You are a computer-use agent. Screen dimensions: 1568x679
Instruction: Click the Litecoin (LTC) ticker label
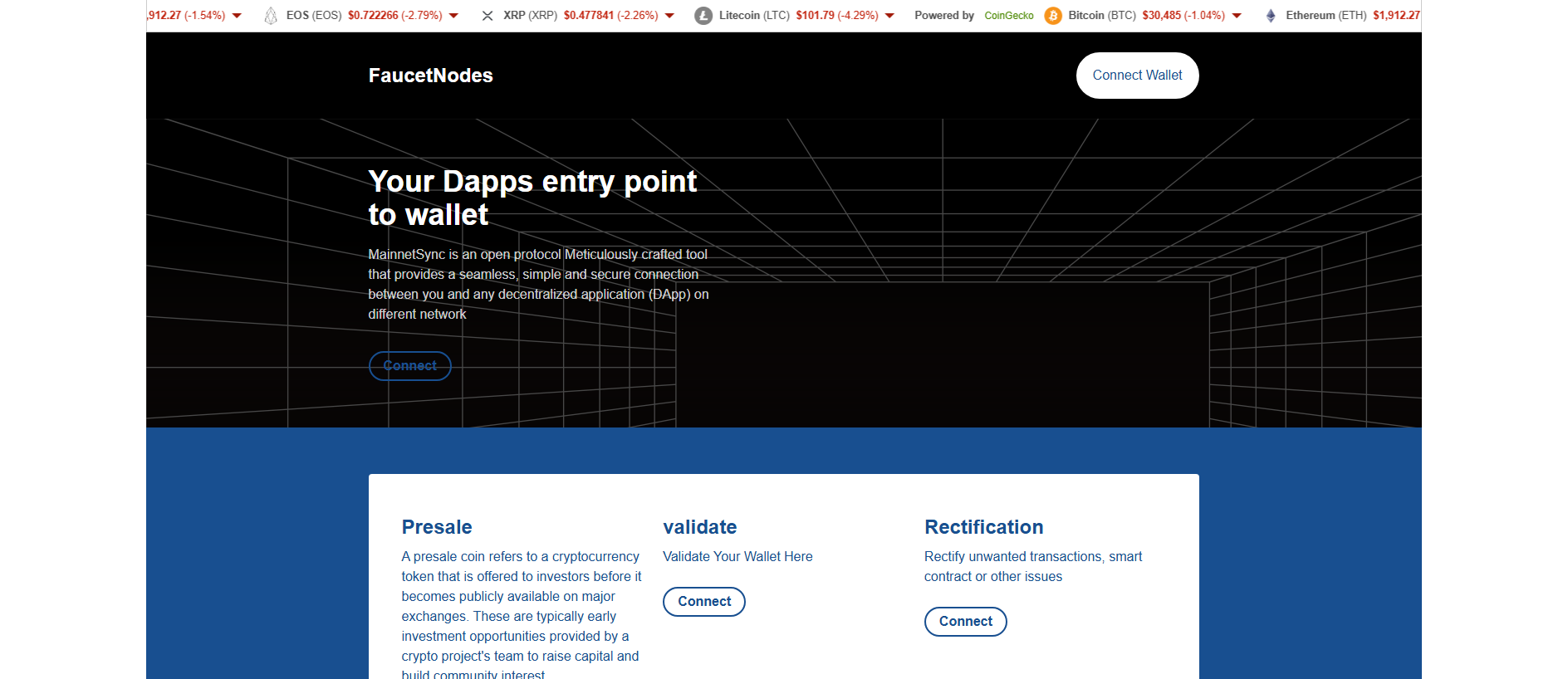tap(754, 16)
